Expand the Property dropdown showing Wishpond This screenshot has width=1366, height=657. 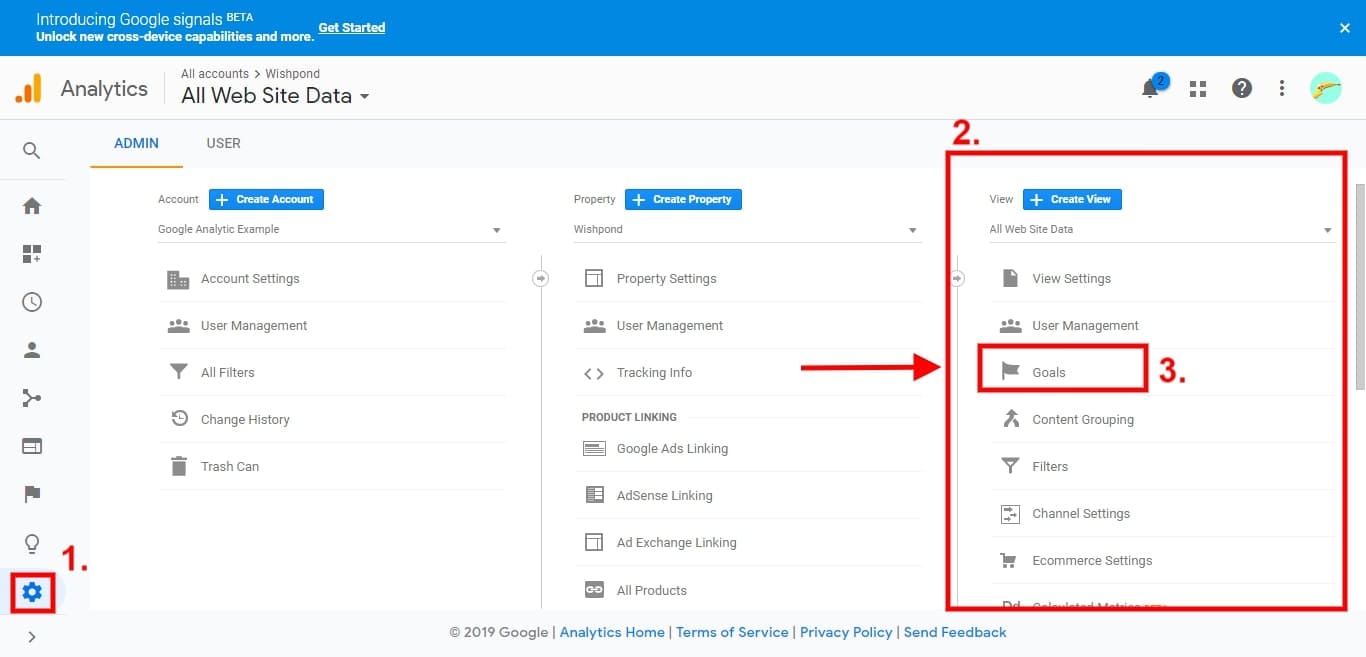pyautogui.click(x=746, y=230)
